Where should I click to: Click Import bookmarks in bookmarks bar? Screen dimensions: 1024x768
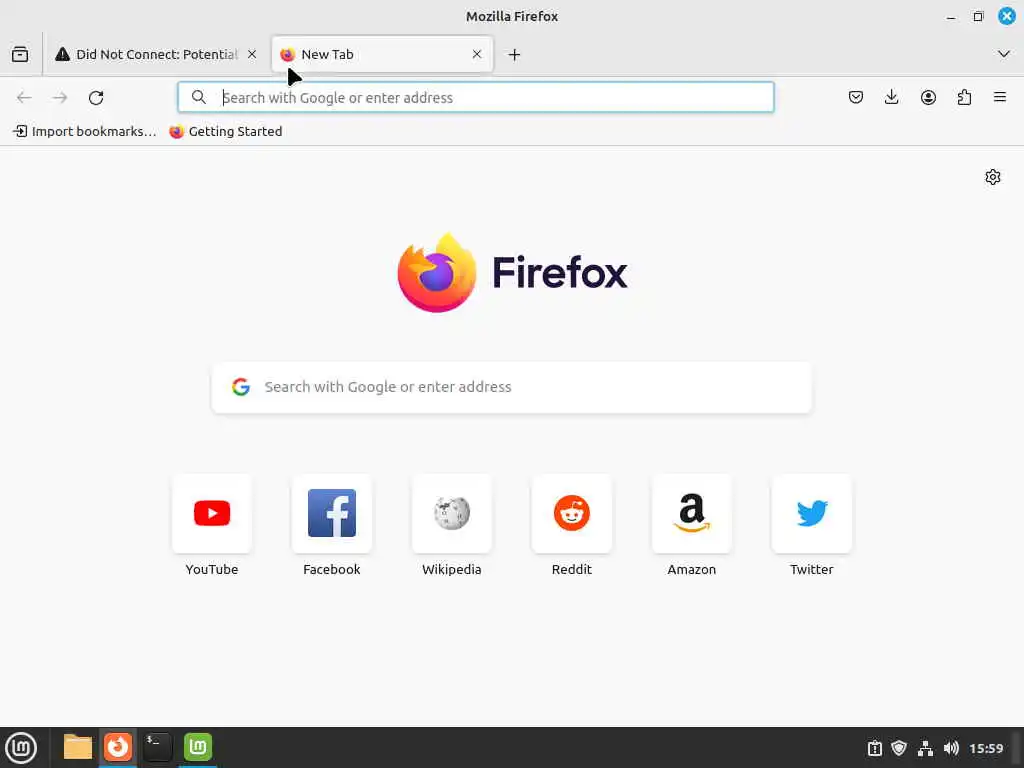point(85,131)
